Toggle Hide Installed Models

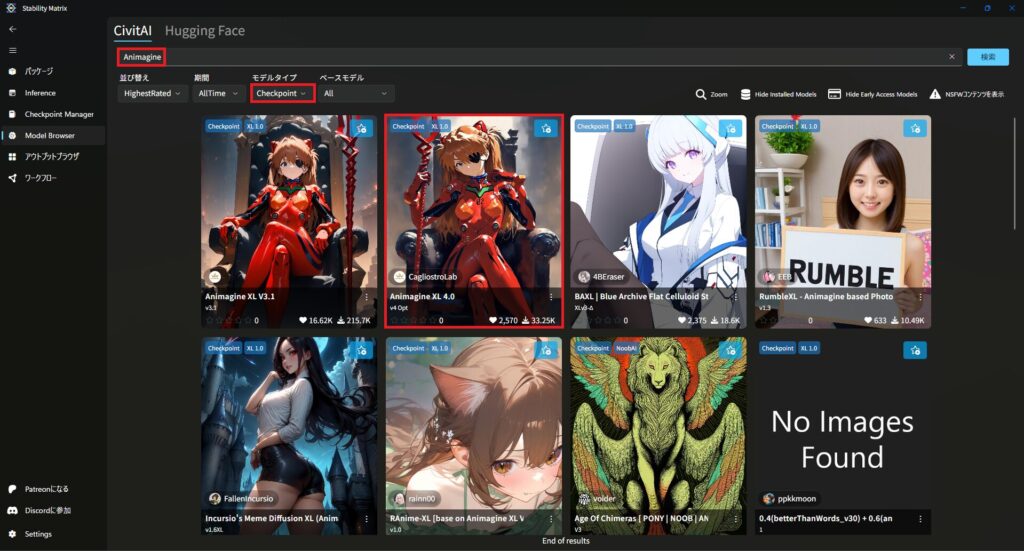click(778, 94)
